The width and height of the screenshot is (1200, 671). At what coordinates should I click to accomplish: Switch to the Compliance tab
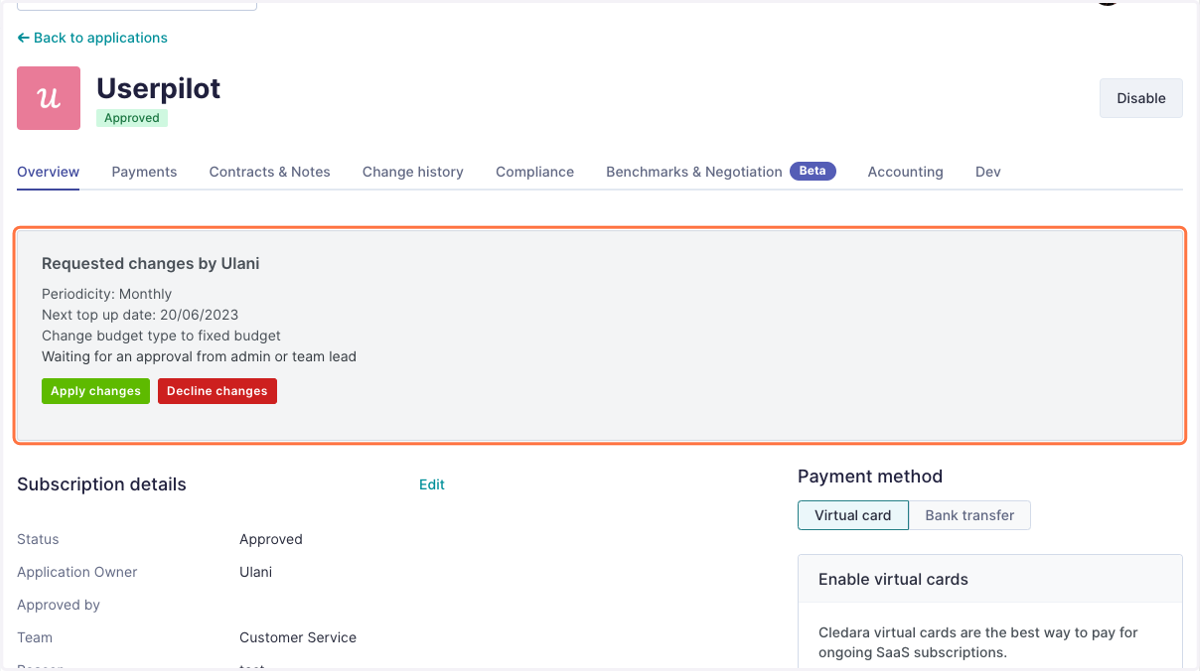(x=535, y=172)
